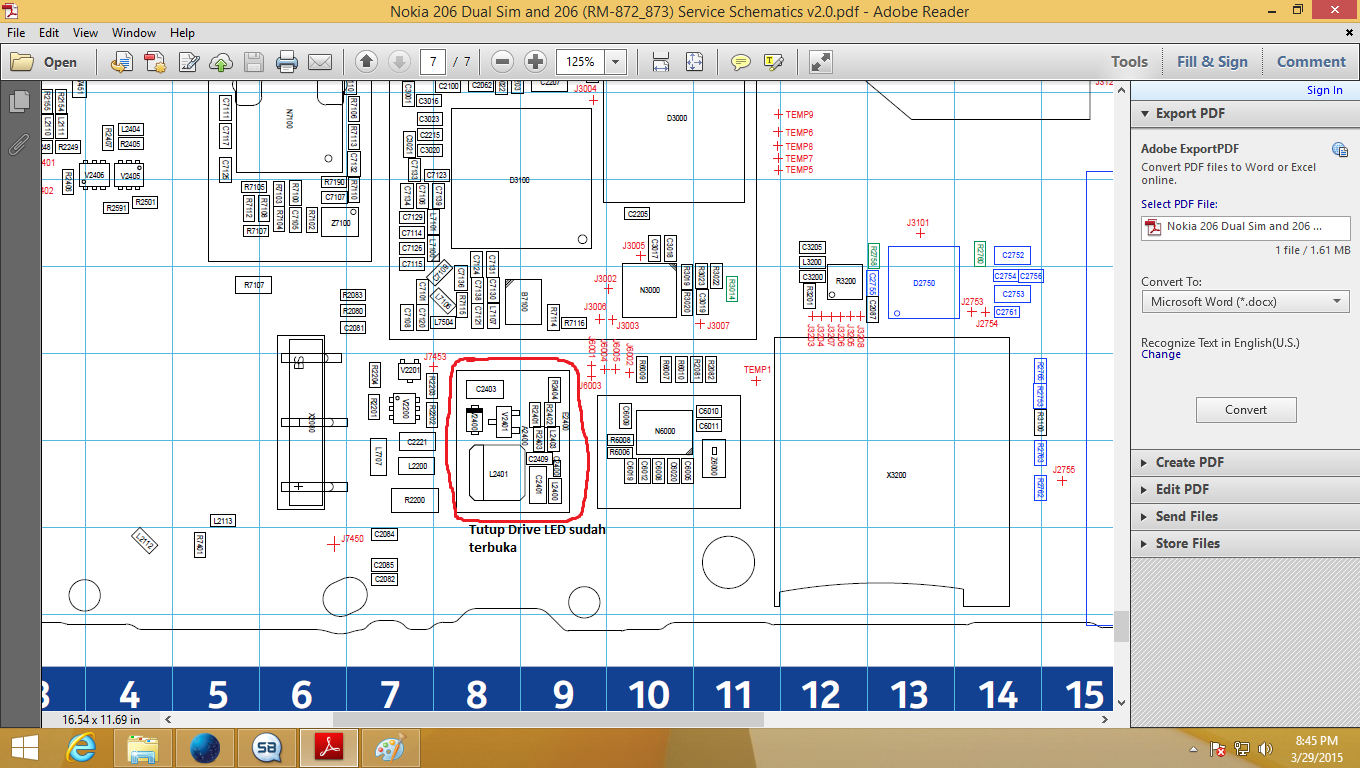Click the SB taskbar application icon
The image size is (1360, 768).
click(x=266, y=747)
